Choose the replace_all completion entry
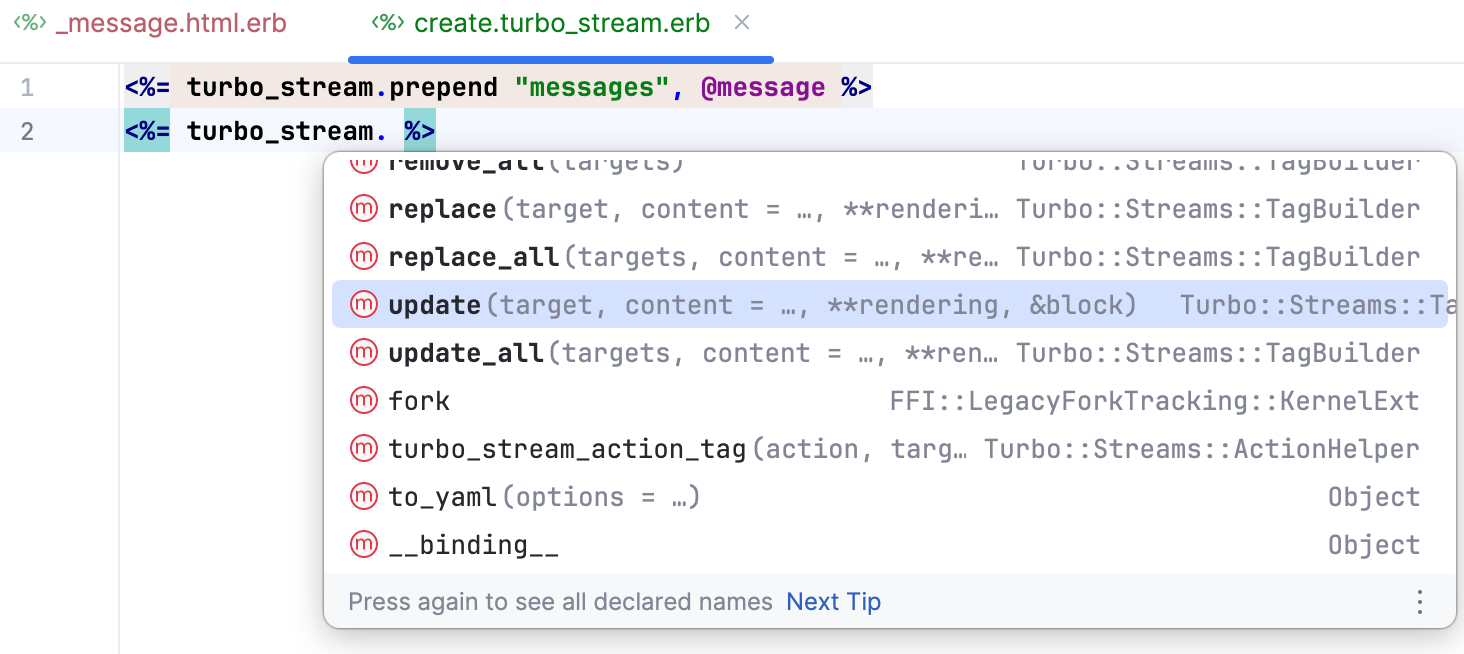This screenshot has height=654, width=1464. click(890, 257)
